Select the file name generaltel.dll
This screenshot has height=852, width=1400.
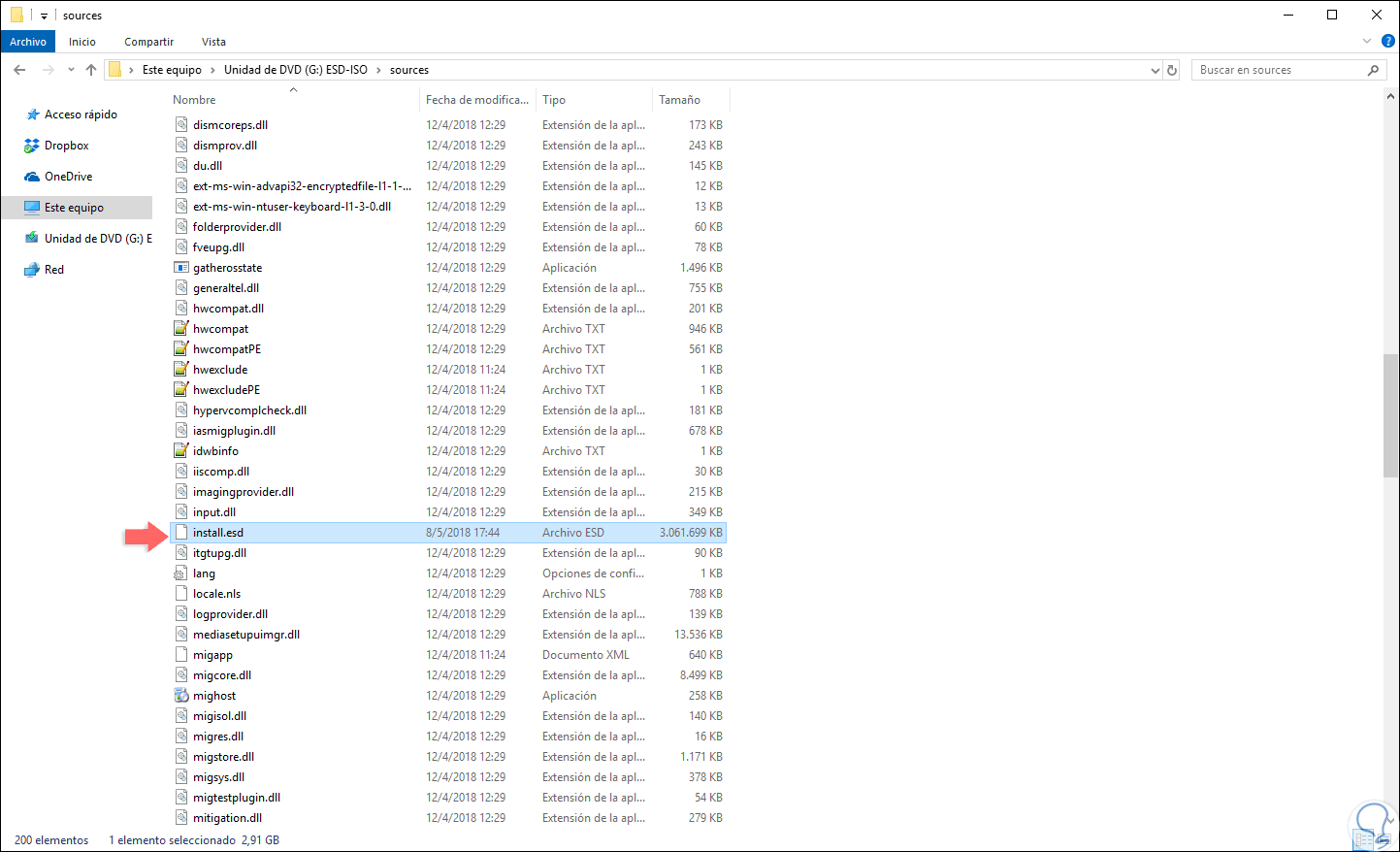tap(226, 288)
